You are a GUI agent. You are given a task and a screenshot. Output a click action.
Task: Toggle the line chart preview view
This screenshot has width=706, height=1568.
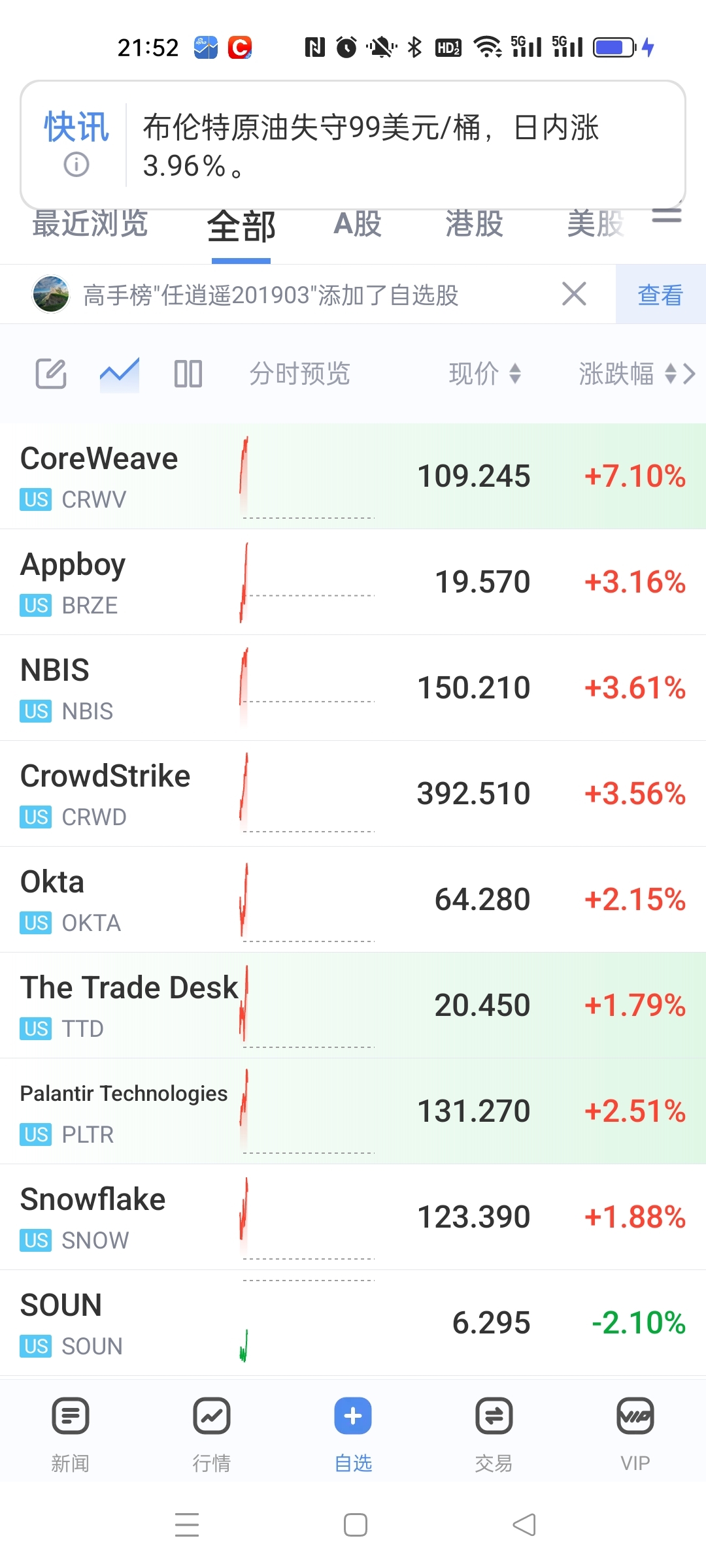[x=120, y=374]
